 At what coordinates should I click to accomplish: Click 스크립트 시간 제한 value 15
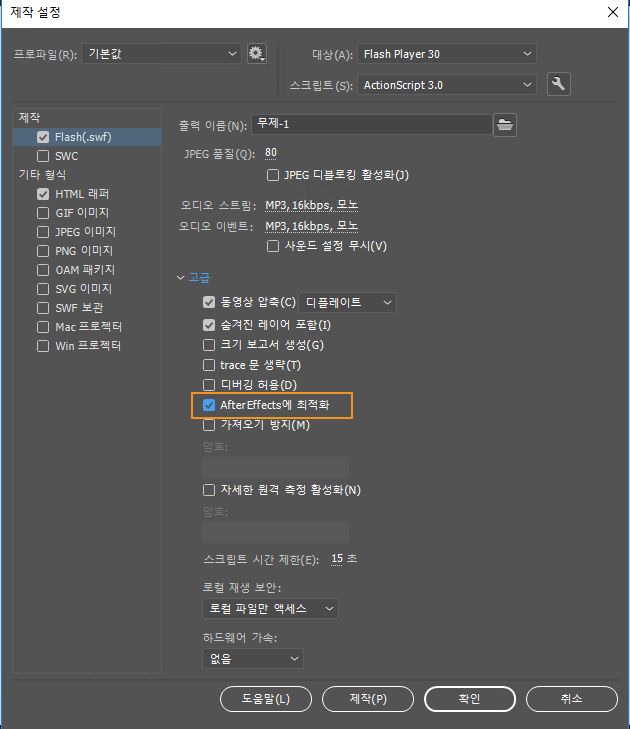click(337, 559)
